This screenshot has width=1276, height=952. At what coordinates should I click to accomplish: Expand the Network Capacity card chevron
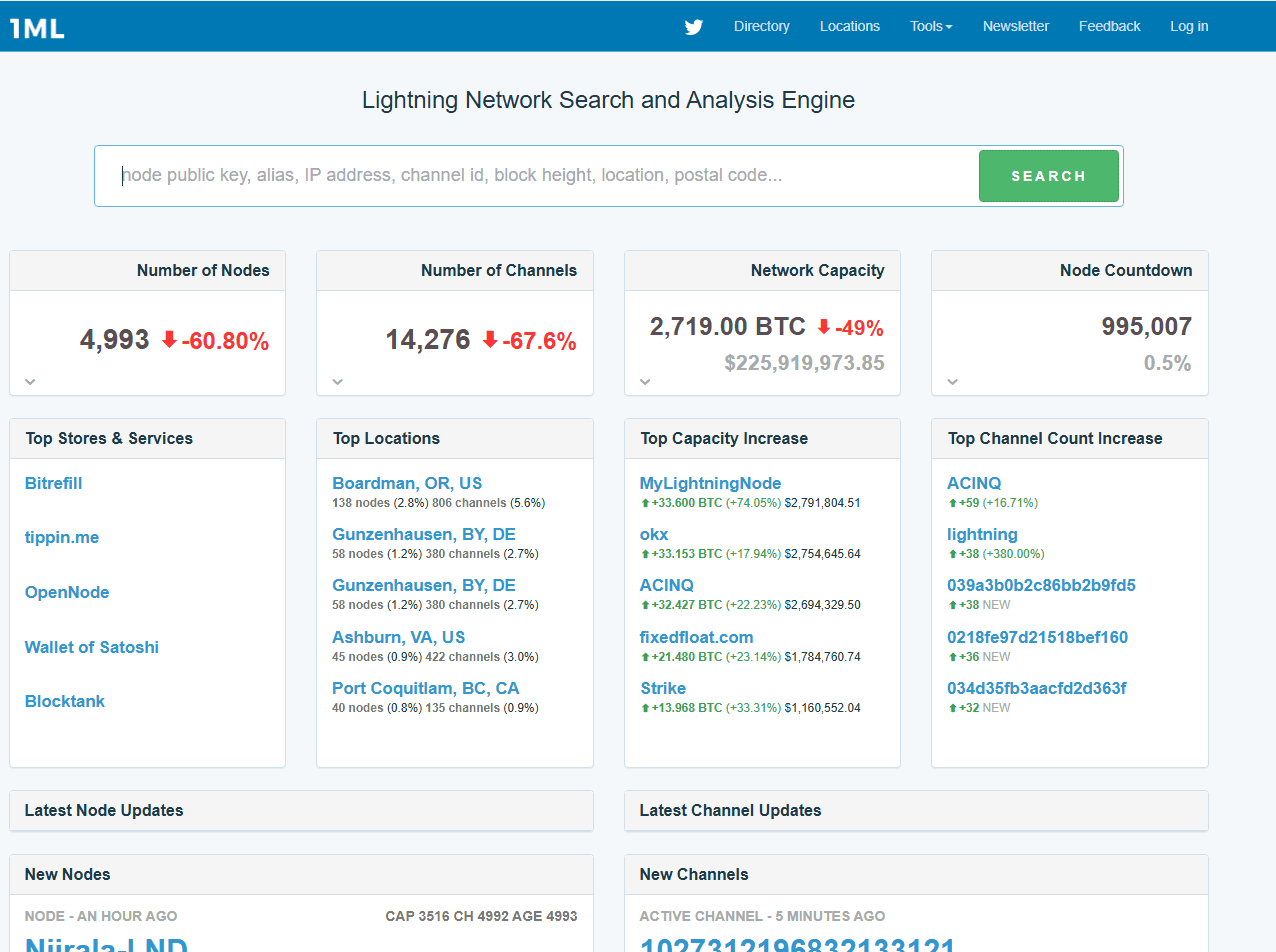pyautogui.click(x=645, y=381)
